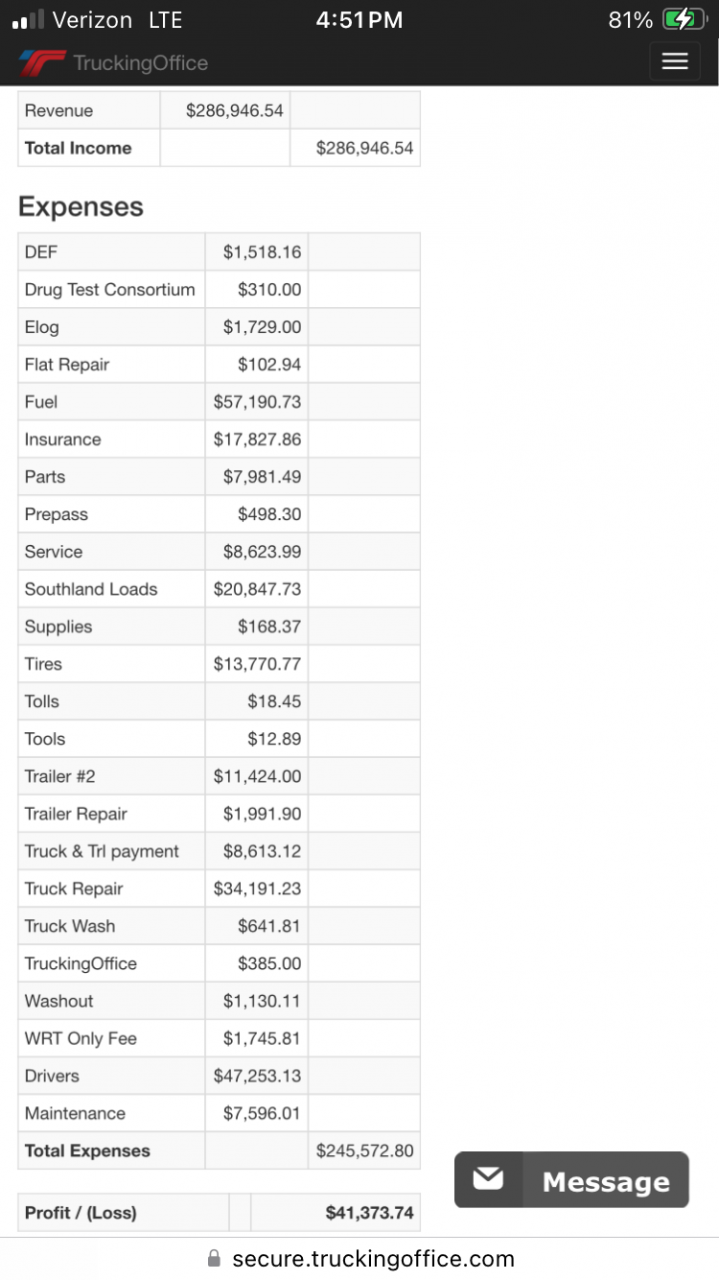The height and width of the screenshot is (1280, 719).
Task: Tap the Profit / (Loss) amount
Action: [369, 1213]
